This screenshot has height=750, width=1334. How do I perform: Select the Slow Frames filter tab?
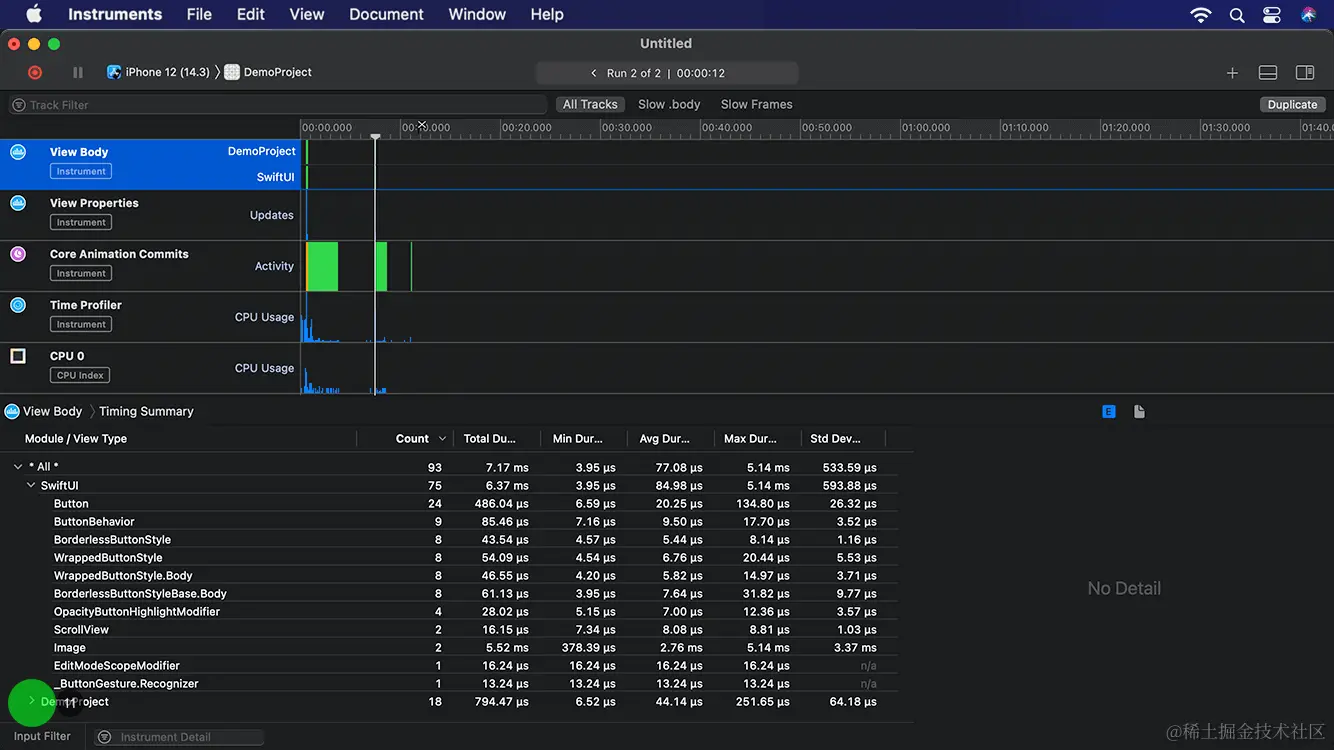click(x=757, y=104)
